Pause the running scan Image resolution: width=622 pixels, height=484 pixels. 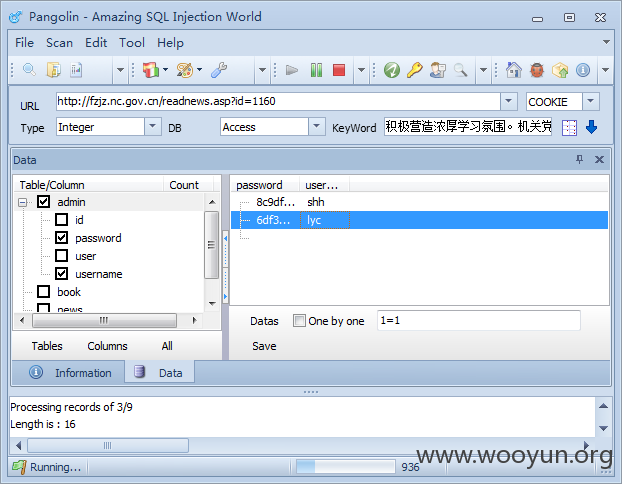click(x=316, y=70)
